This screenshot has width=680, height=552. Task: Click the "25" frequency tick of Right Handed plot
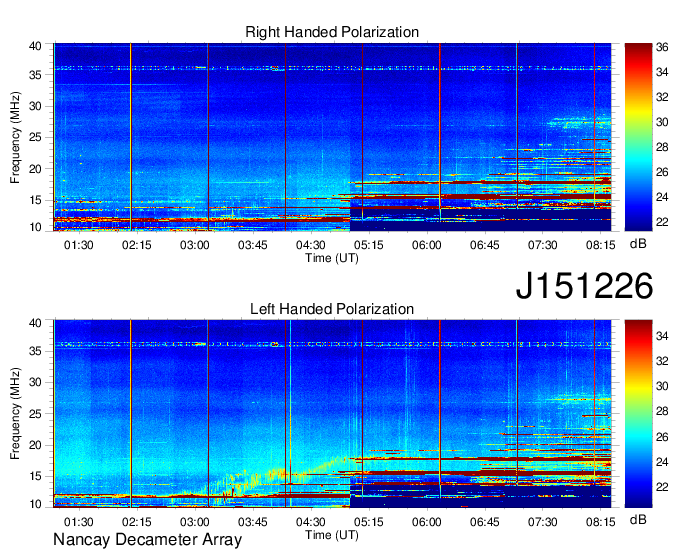click(35, 138)
